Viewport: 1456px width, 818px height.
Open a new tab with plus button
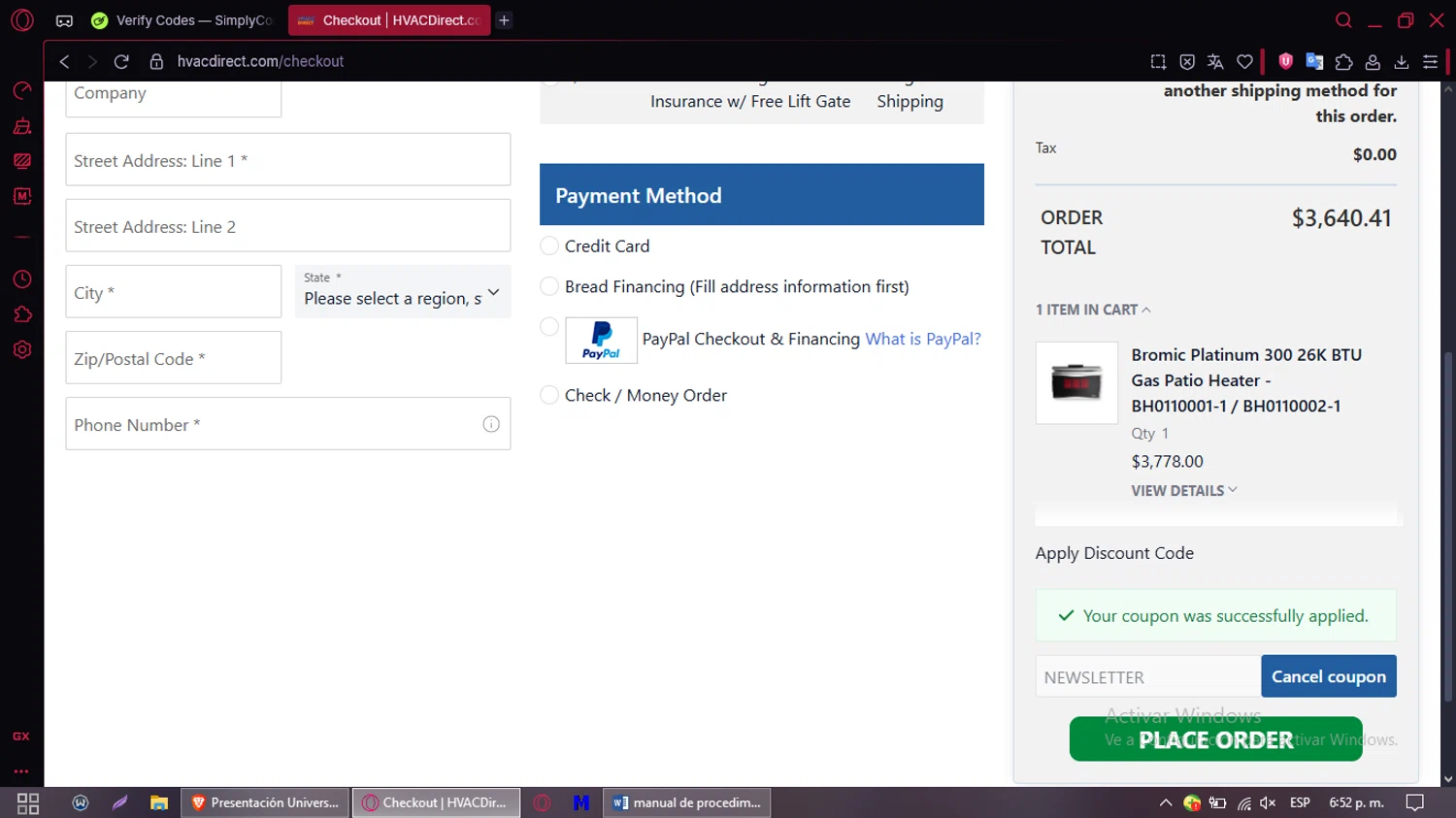(x=504, y=20)
